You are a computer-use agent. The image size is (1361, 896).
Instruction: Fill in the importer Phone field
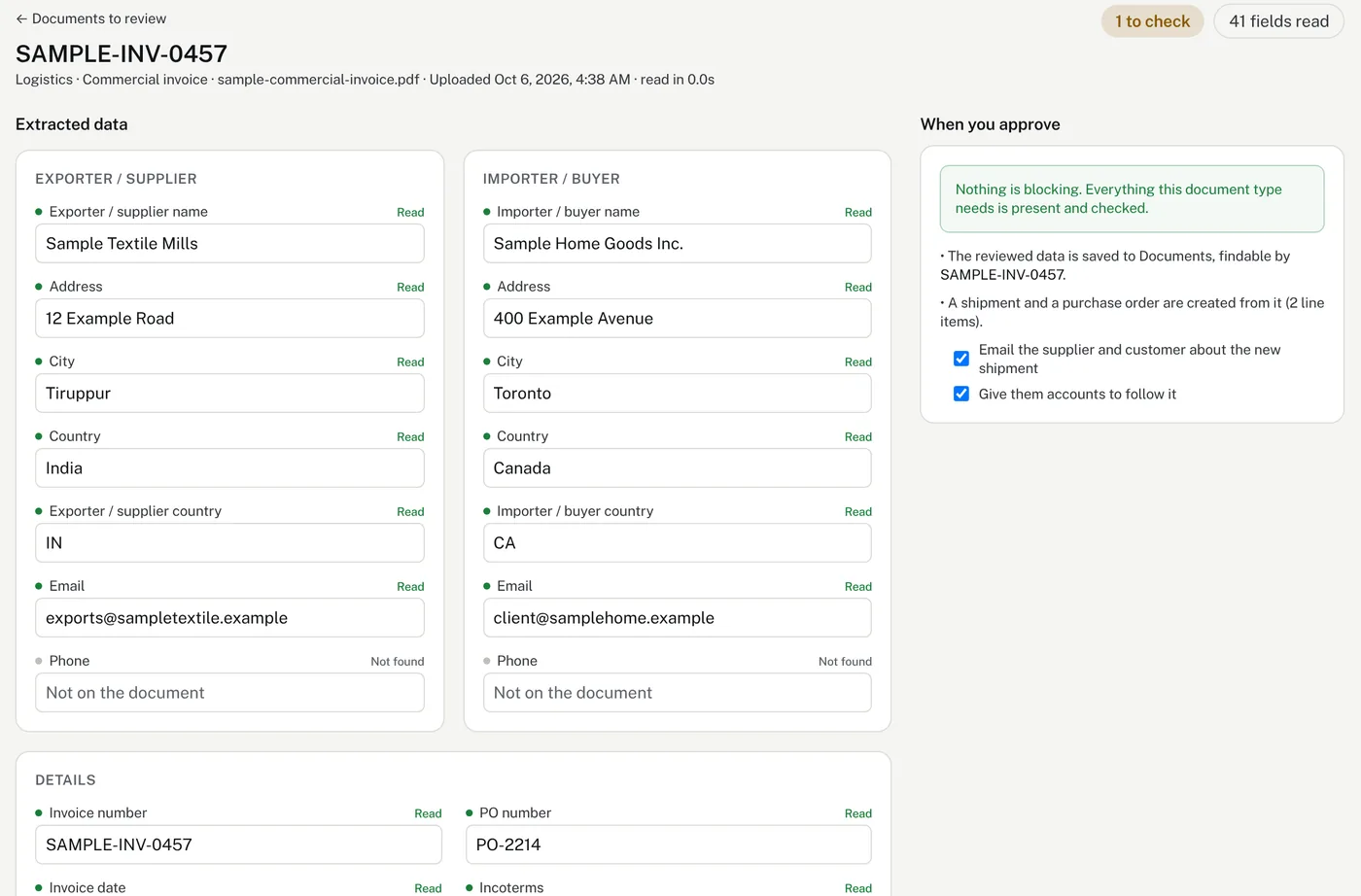pyautogui.click(x=677, y=693)
